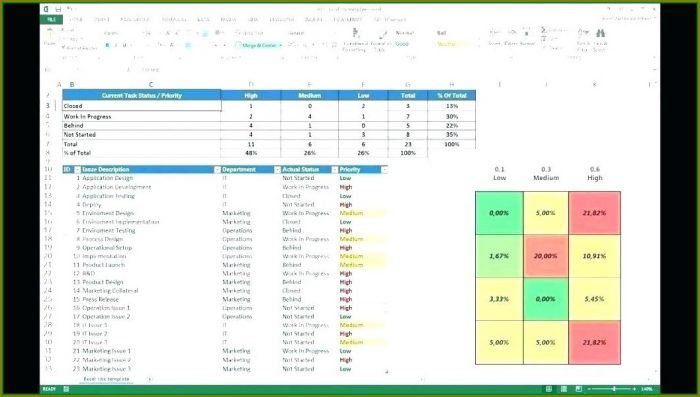Click the macro record icon beside READY

point(66,389)
